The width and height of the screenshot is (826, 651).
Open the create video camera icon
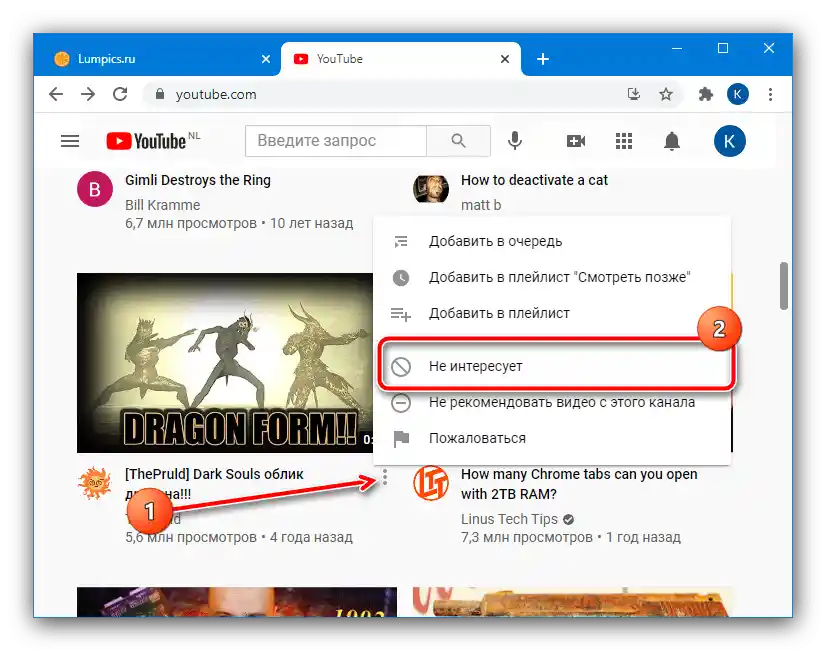point(576,141)
